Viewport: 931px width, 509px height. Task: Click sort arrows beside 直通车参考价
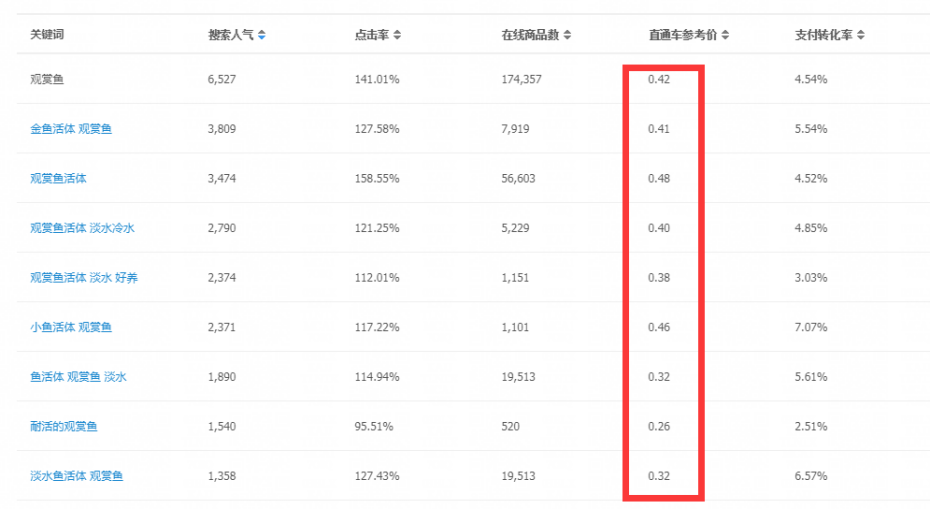(725, 35)
